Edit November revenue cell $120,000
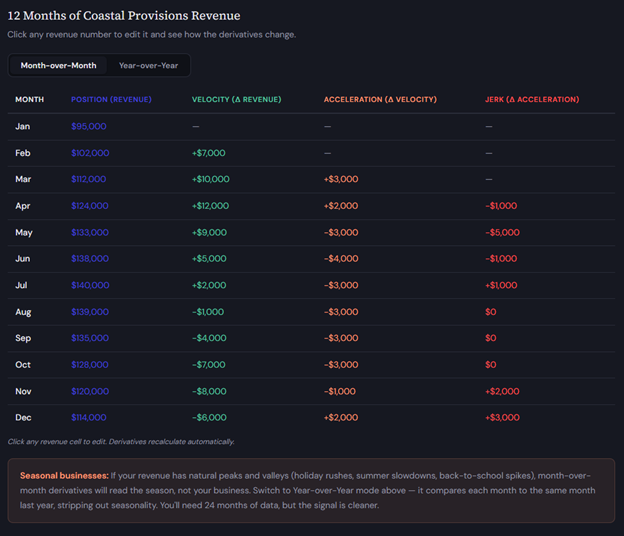 (90, 391)
